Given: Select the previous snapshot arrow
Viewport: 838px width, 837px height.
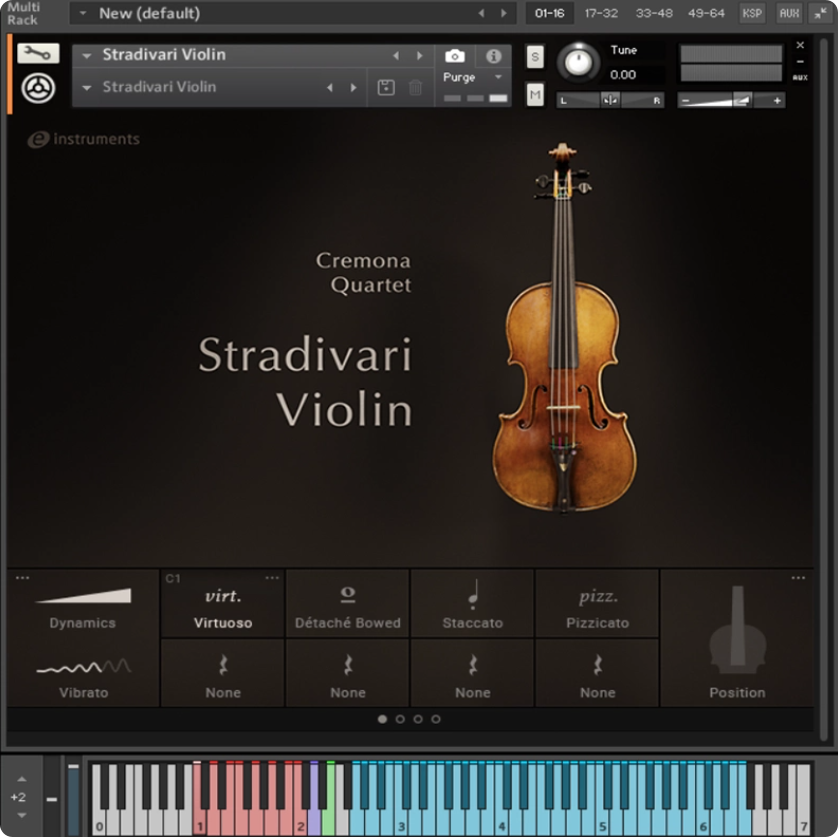Looking at the screenshot, I should [x=330, y=87].
